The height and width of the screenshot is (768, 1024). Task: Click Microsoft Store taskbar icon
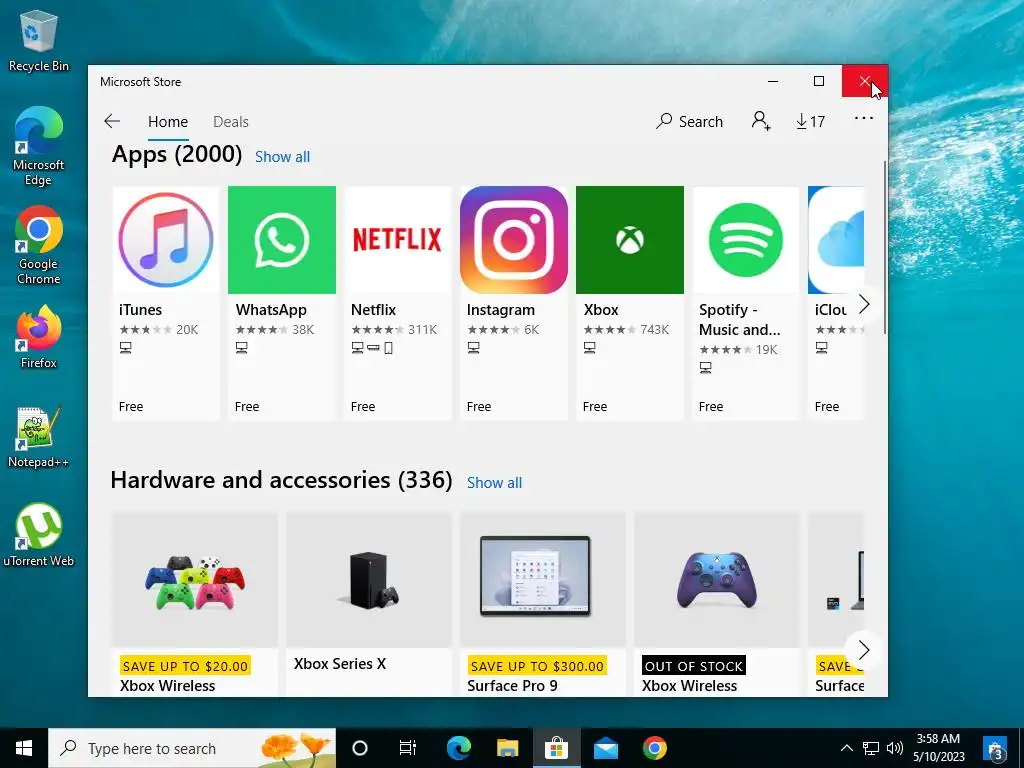coord(556,748)
